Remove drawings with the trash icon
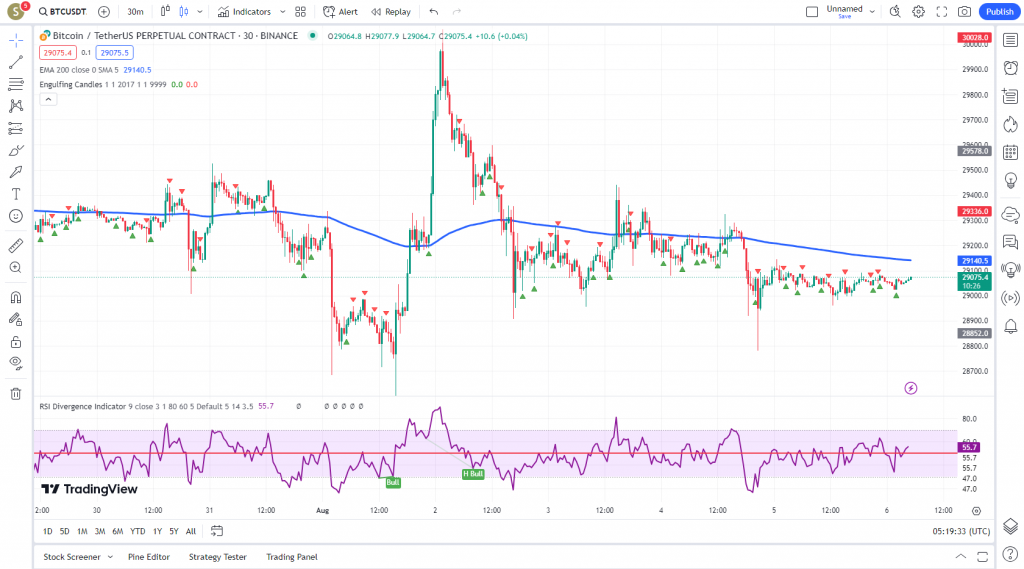Screen dimensions: 1024x569 click(16, 393)
